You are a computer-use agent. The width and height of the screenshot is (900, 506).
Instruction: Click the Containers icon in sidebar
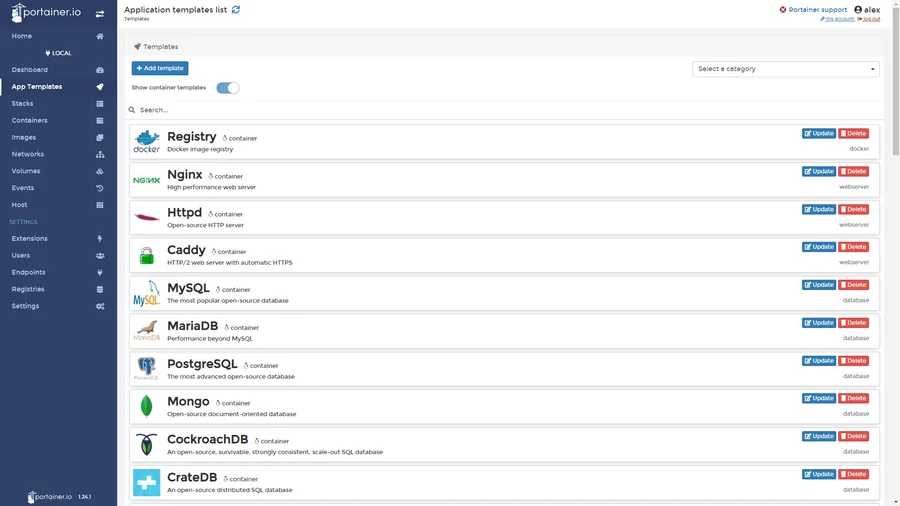(x=100, y=120)
